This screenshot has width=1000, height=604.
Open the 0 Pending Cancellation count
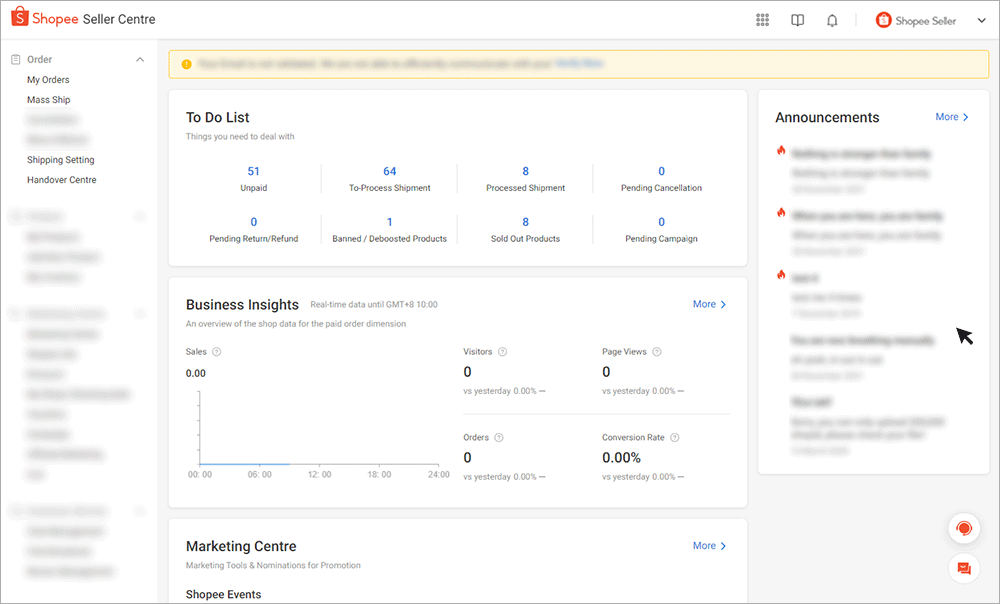pos(661,171)
